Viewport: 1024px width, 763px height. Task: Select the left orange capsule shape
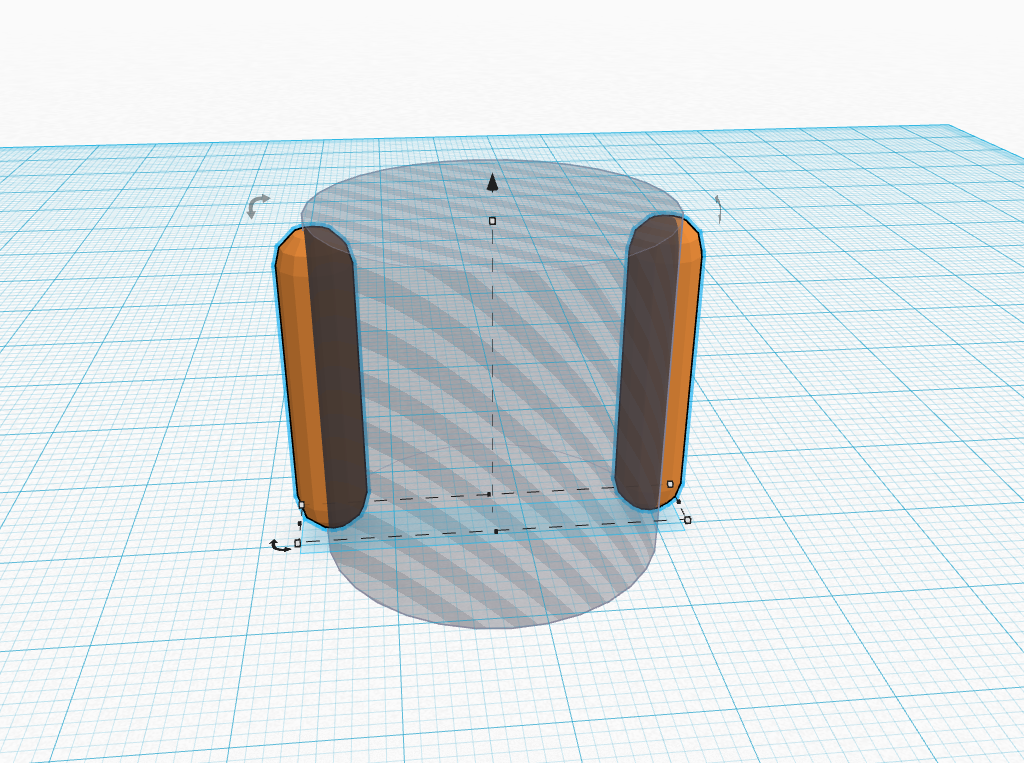320,376
